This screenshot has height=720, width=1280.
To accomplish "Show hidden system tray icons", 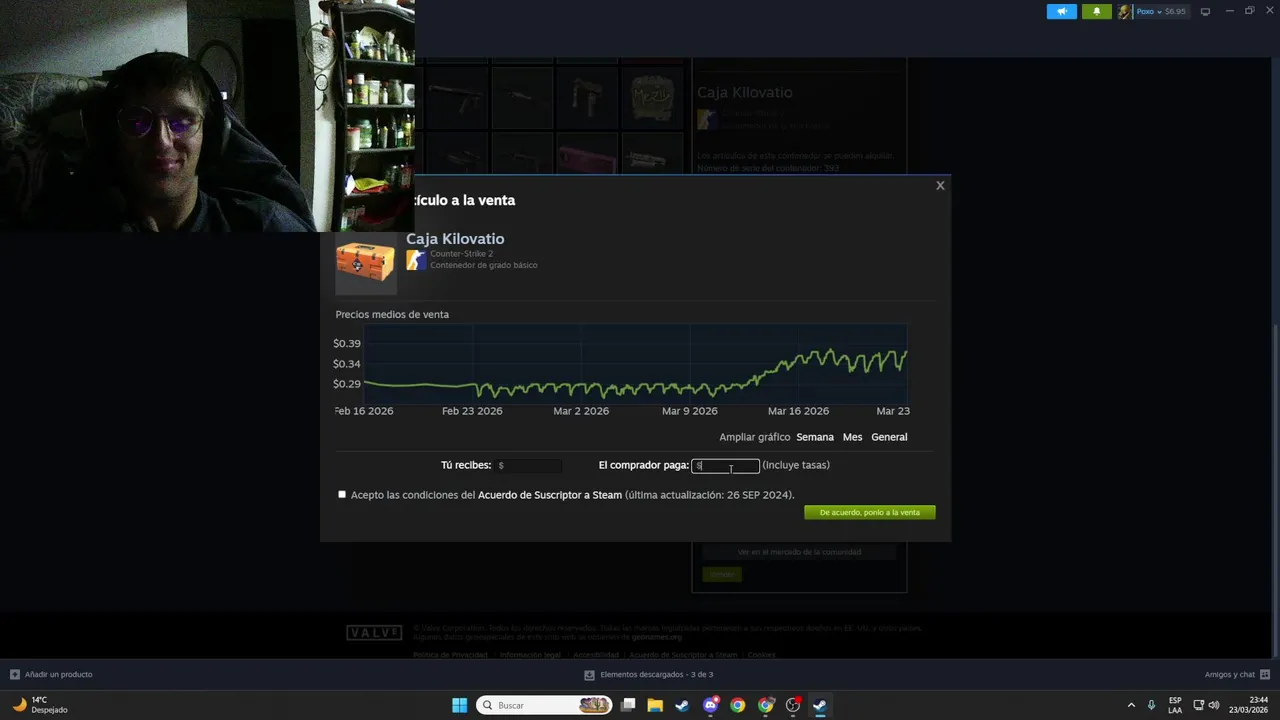I will coord(1131,705).
